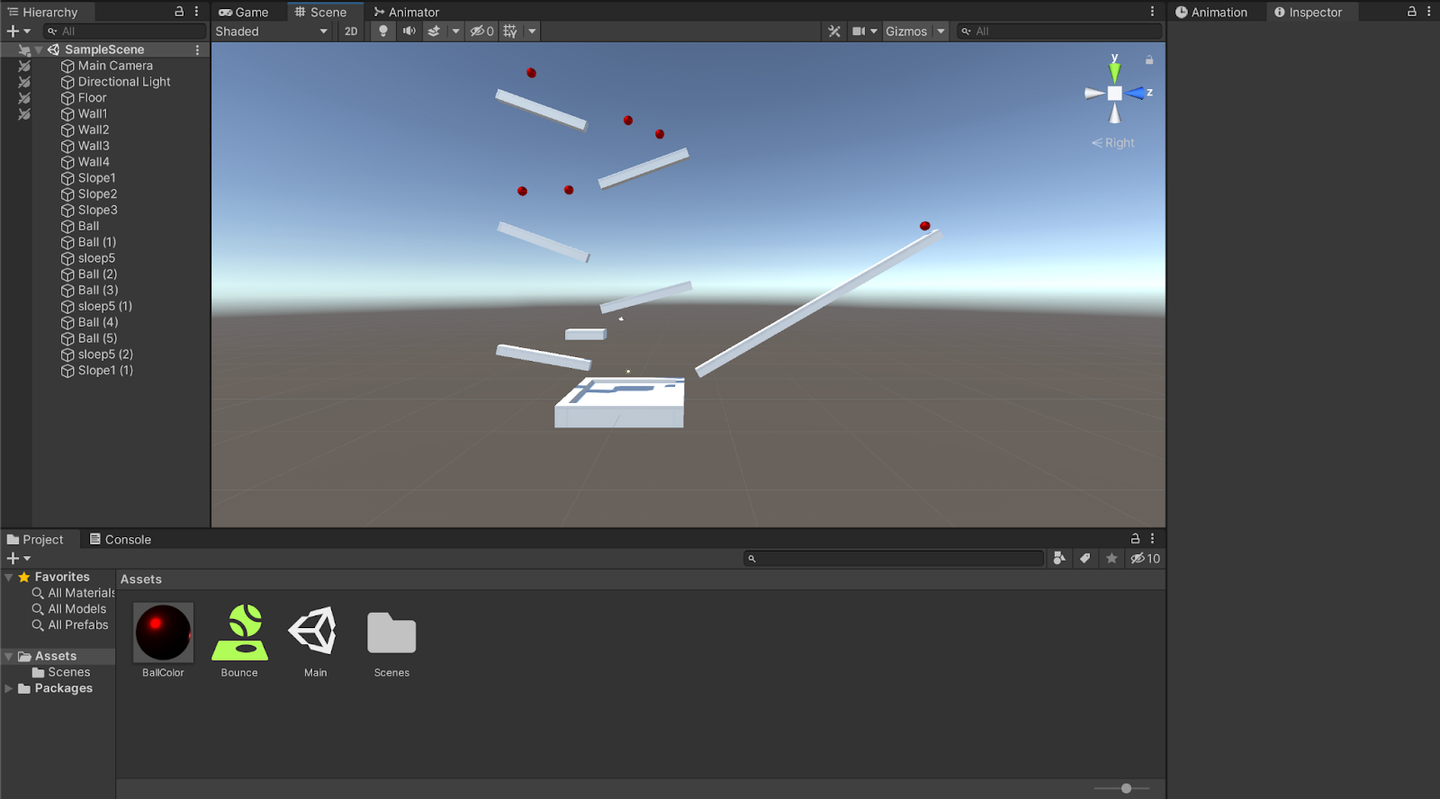Screen dimensions: 1440x799
Task: Switch to the Console tab
Action: point(120,539)
